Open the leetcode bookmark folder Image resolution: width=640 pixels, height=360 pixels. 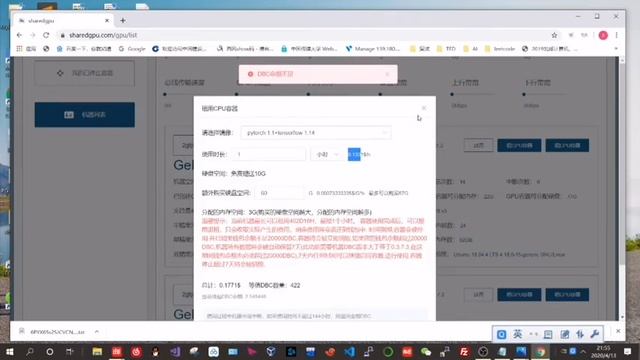pyautogui.click(x=500, y=49)
